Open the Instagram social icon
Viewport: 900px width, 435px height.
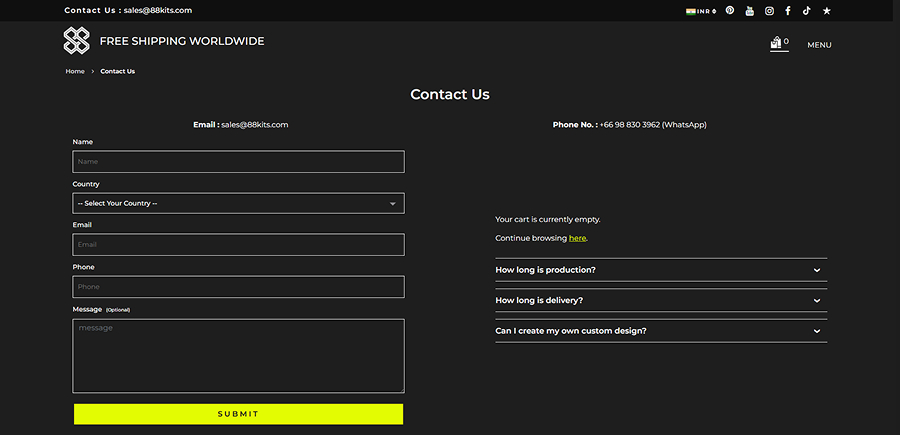pos(769,11)
